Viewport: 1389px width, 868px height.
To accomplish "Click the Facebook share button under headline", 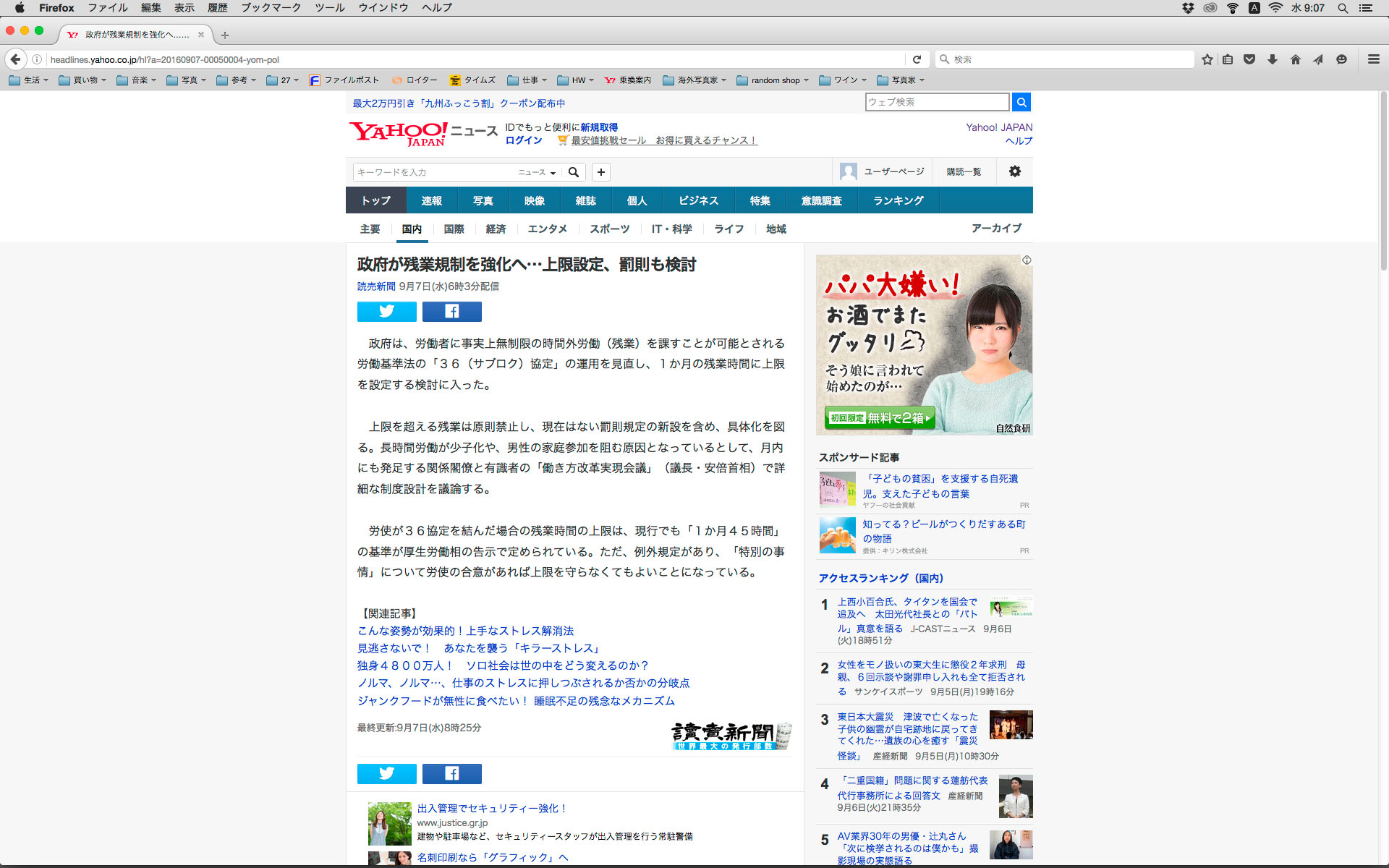I will pyautogui.click(x=451, y=312).
